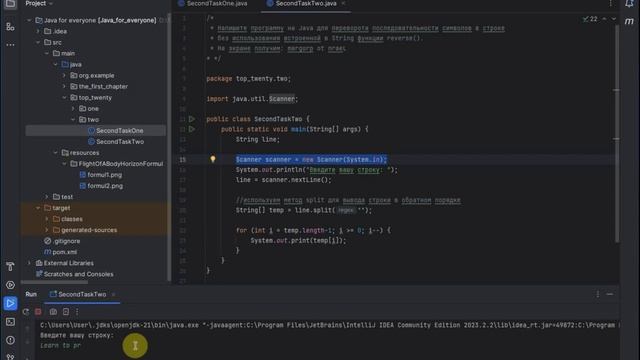Viewport: 640px width, 360px height.
Task: Expand the classes folder
Action: coord(47,219)
